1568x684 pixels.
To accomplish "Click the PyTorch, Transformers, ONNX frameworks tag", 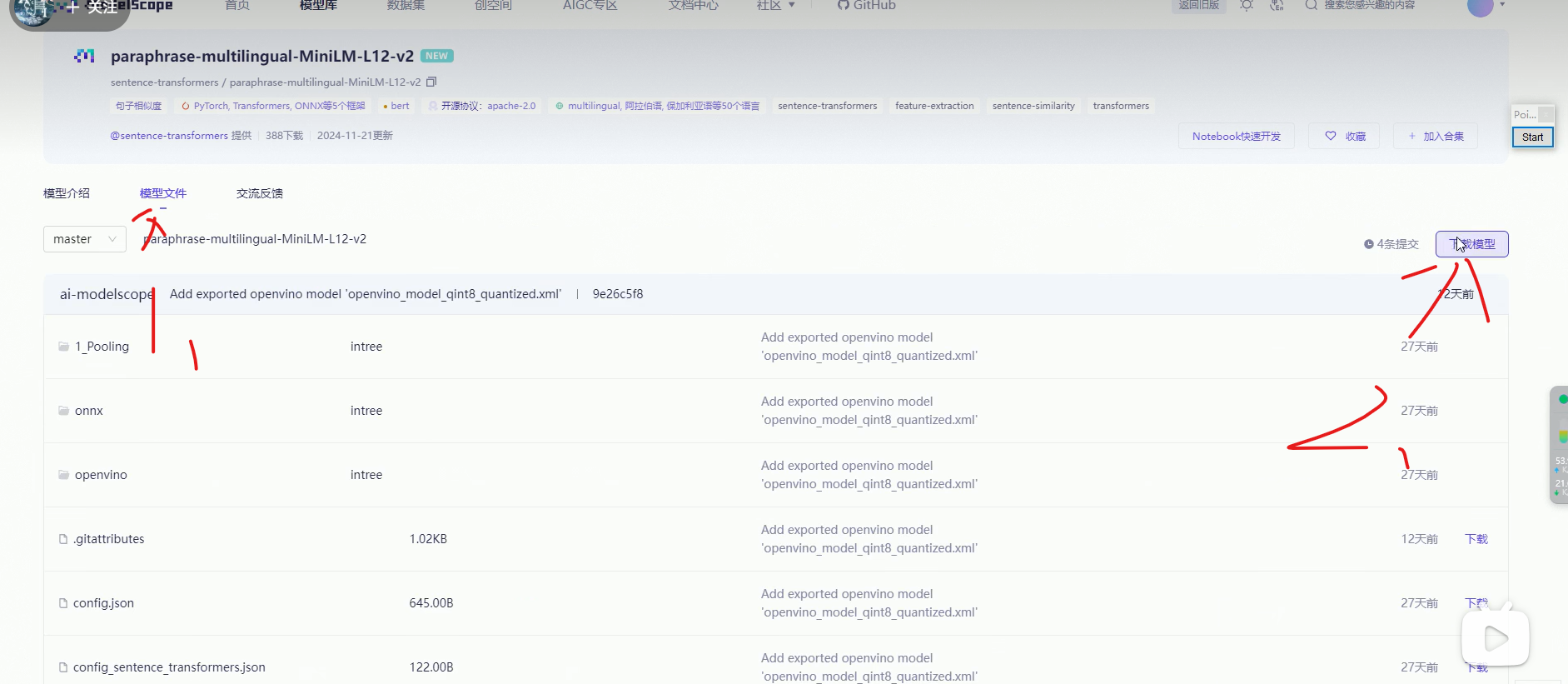I will coord(273,106).
